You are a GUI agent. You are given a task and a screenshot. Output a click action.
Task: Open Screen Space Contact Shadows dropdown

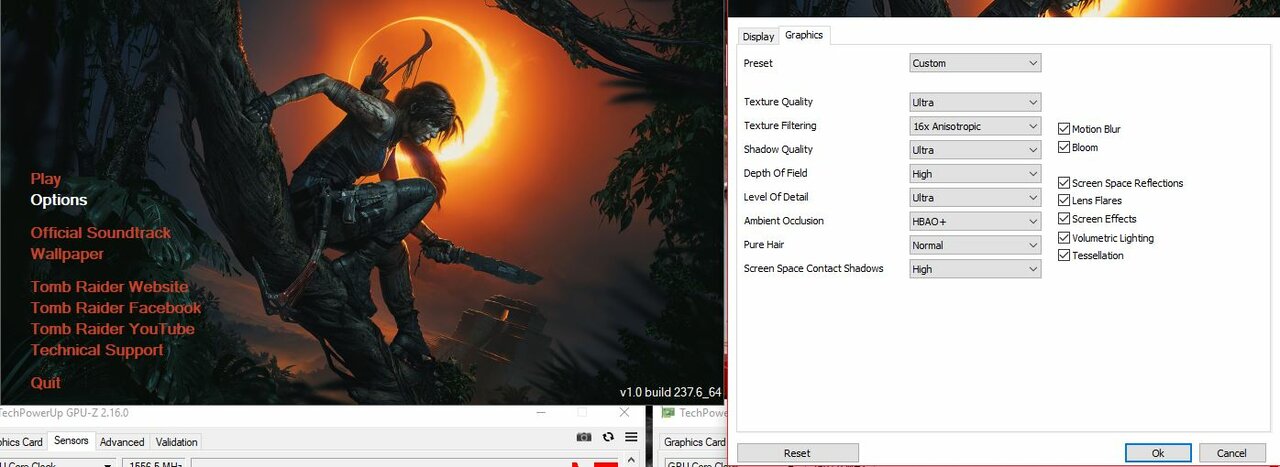point(975,269)
